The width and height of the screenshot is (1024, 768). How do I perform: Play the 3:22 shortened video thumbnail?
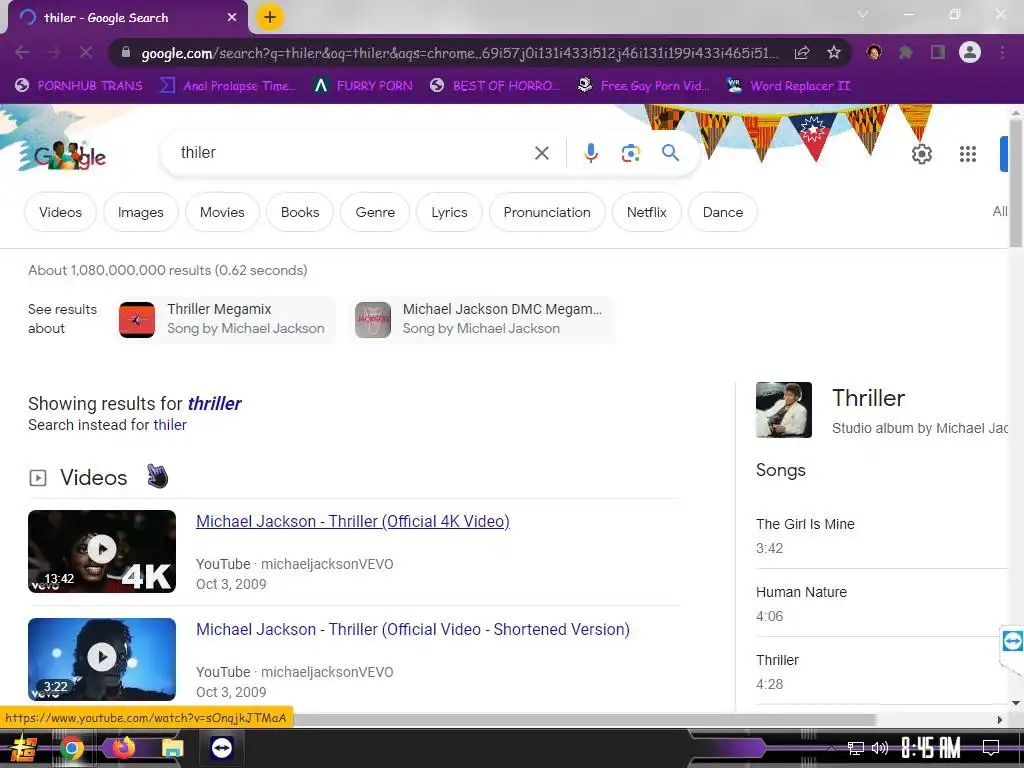[102, 659]
